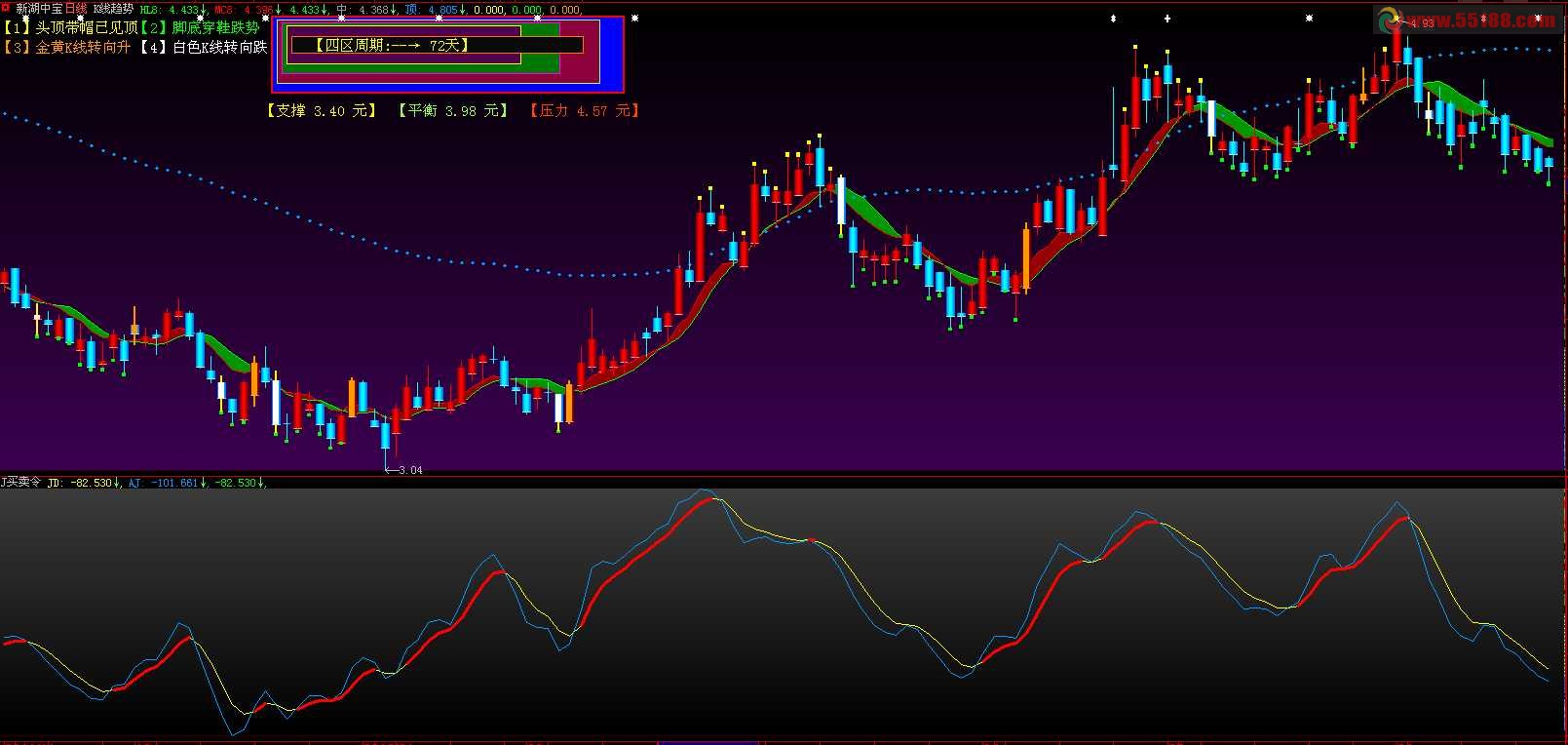This screenshot has height=745, width=1568.
Task: Click the 支撑 3.40 元 support label
Action: [x=321, y=111]
